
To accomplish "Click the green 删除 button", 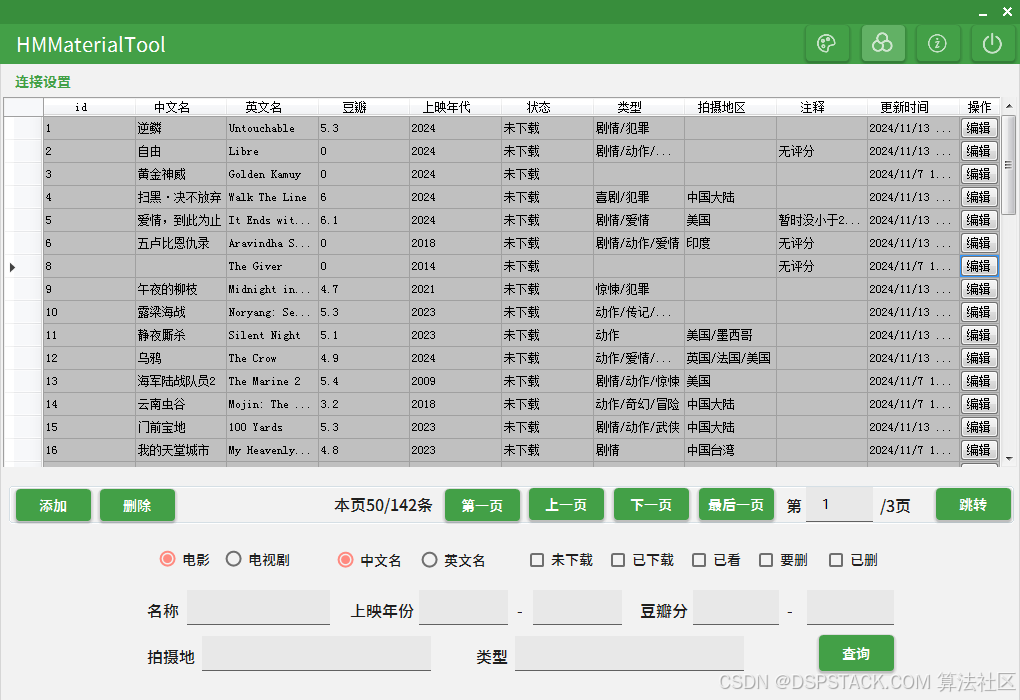I will tap(137, 505).
